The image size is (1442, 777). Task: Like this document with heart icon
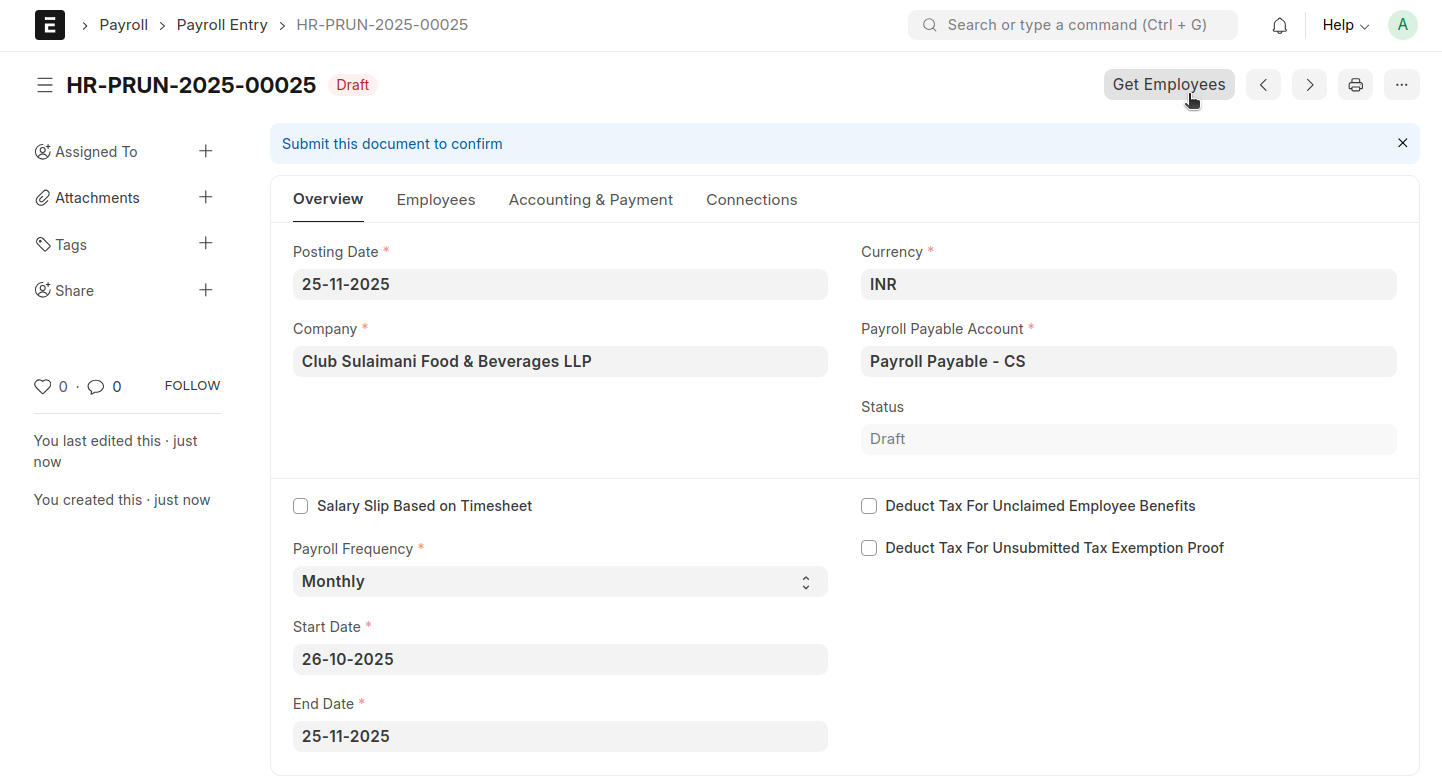tap(42, 386)
